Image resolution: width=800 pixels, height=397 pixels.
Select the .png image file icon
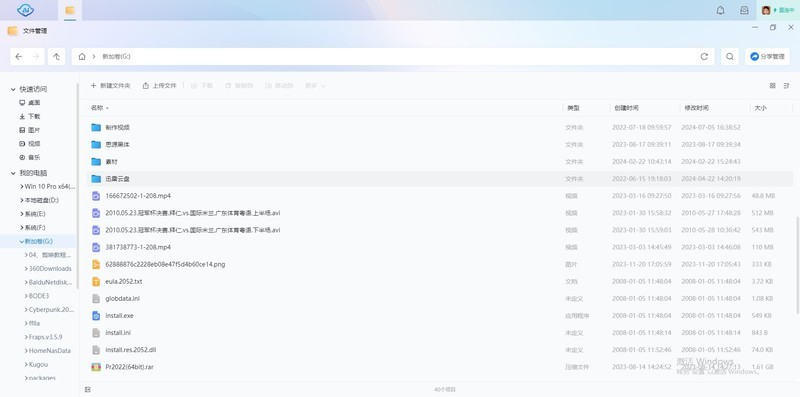coord(96,264)
